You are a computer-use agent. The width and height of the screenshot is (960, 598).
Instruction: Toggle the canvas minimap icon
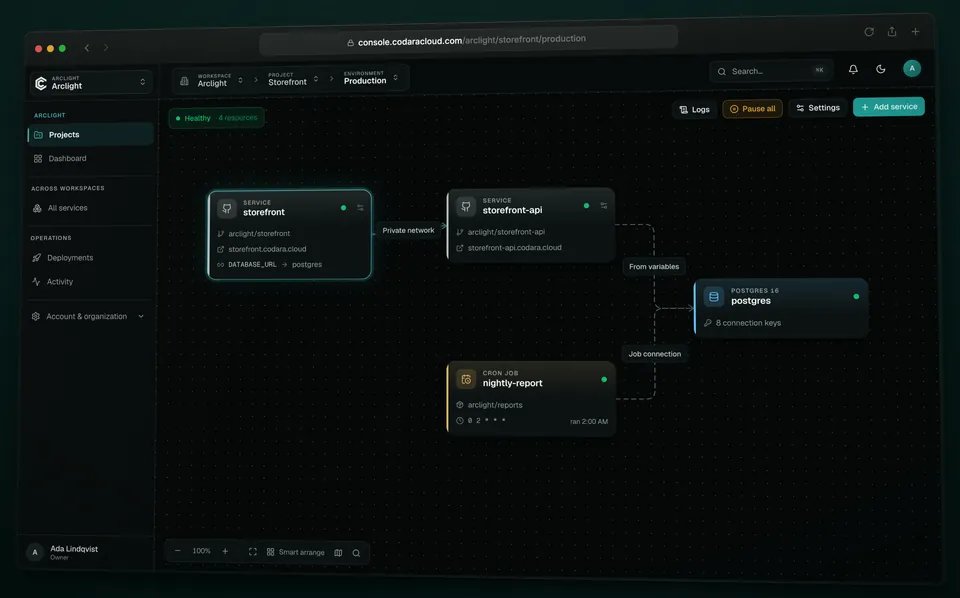[x=338, y=553]
